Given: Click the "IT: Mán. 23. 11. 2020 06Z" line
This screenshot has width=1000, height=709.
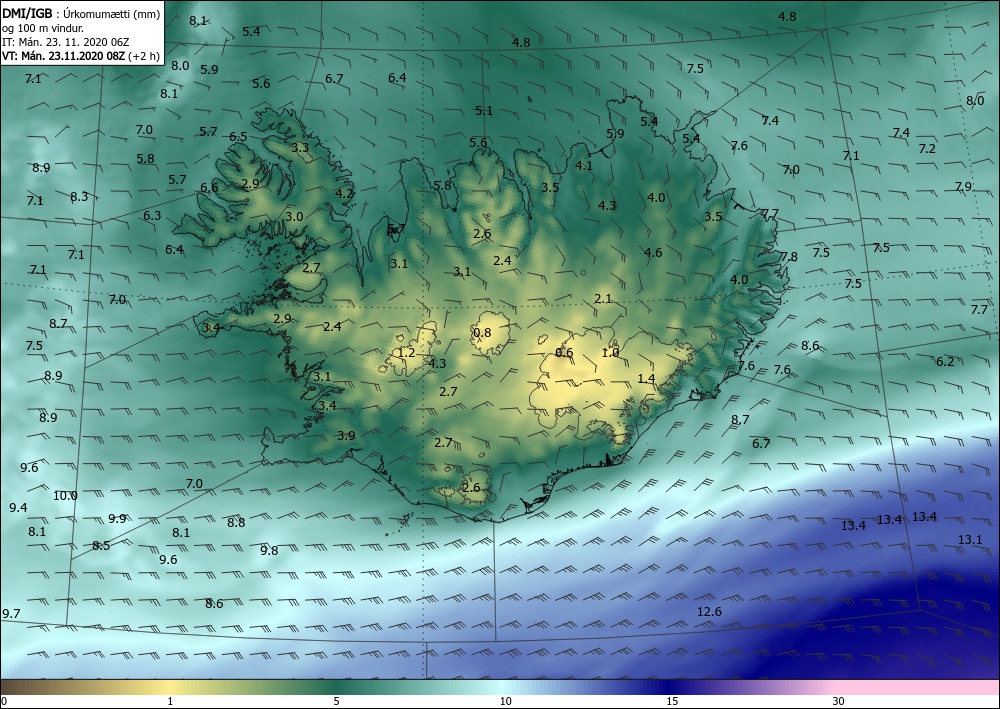Looking at the screenshot, I should point(66,42).
